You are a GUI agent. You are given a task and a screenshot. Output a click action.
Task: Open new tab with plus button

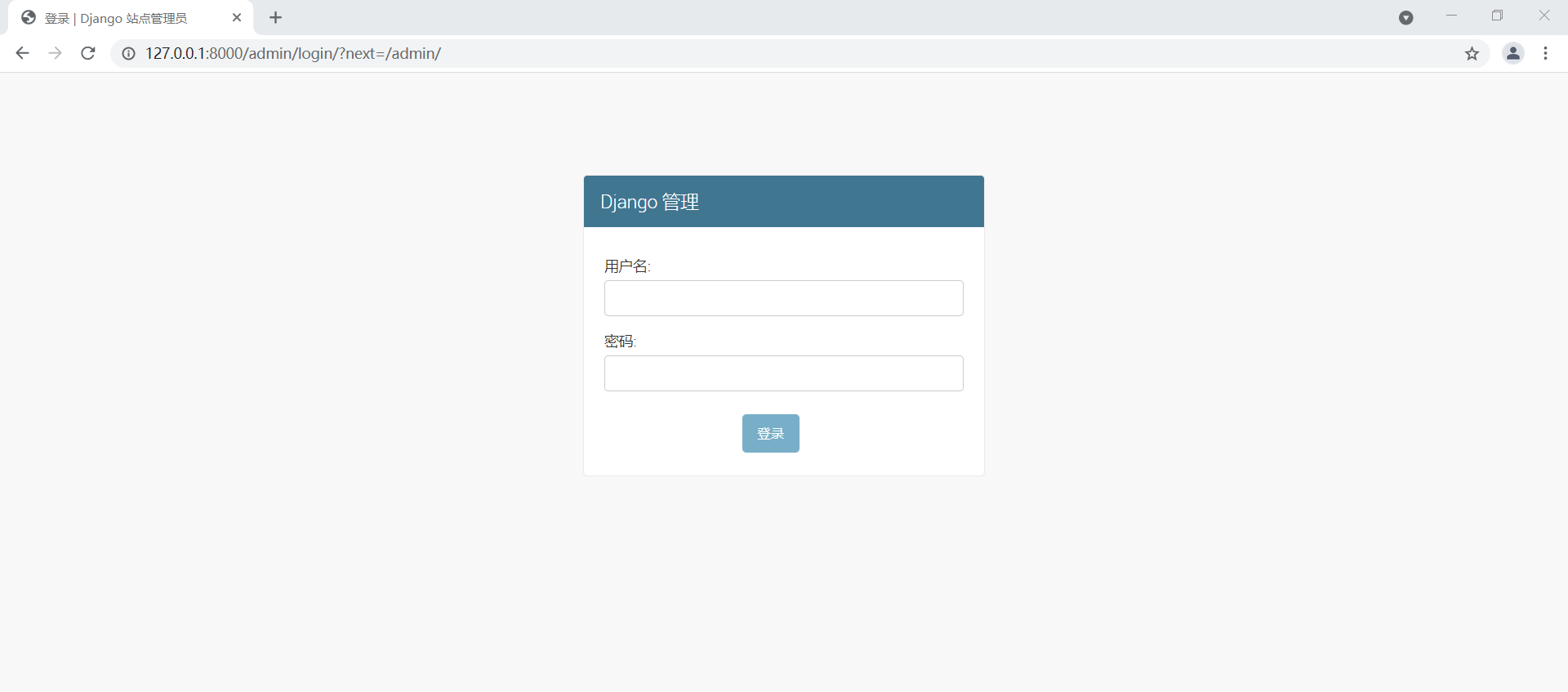(x=276, y=18)
